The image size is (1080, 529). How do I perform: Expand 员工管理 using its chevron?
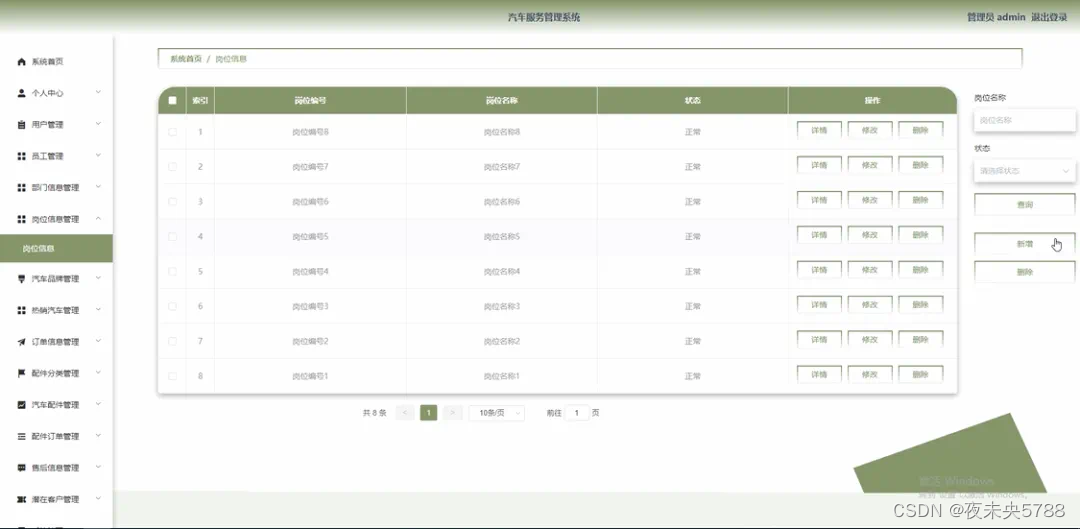[x=98, y=155]
